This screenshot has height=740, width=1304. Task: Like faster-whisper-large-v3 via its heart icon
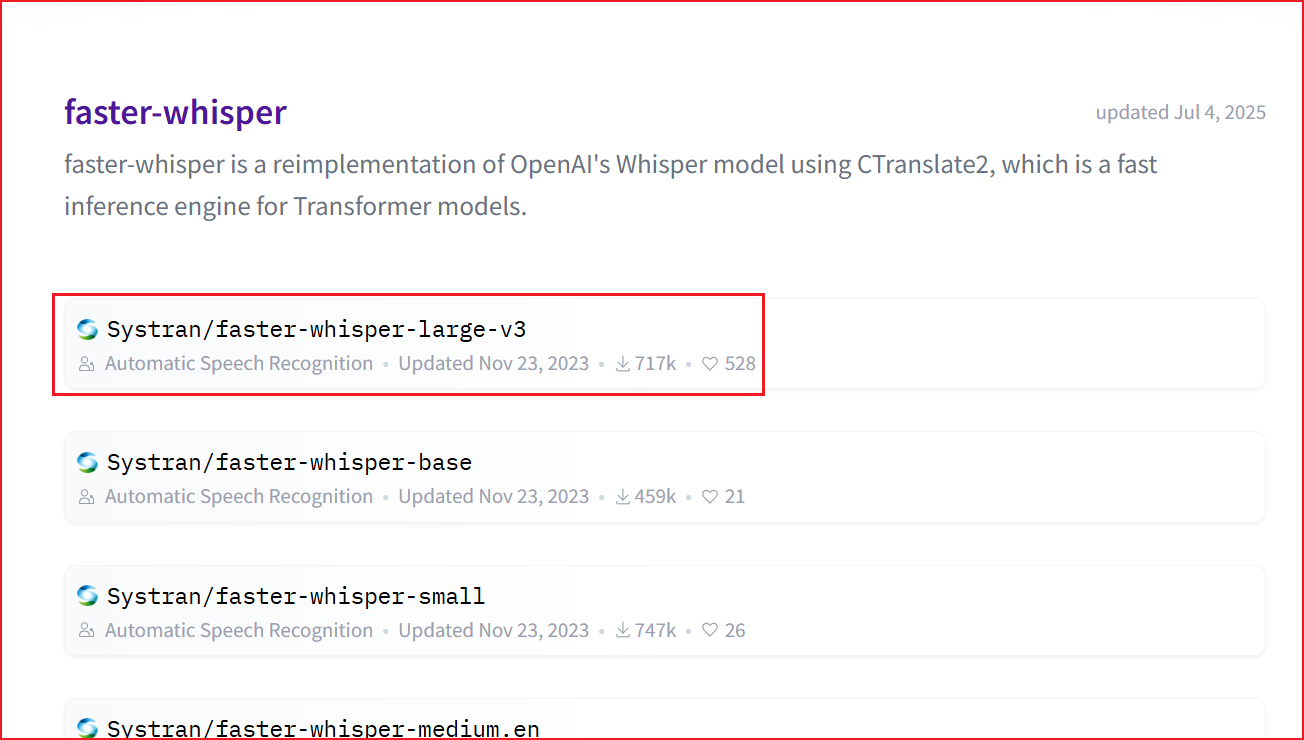click(x=710, y=364)
